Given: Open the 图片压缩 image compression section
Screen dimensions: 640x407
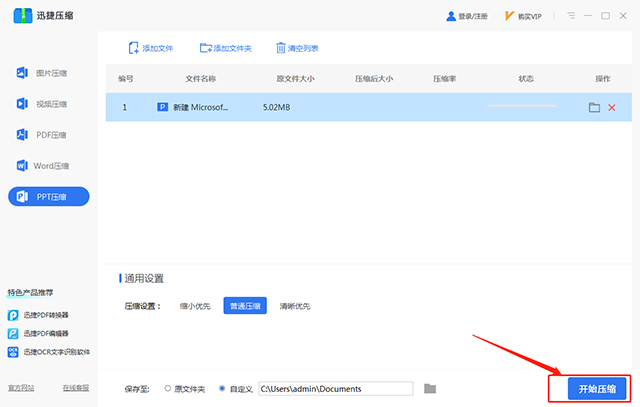Looking at the screenshot, I should pos(42,73).
